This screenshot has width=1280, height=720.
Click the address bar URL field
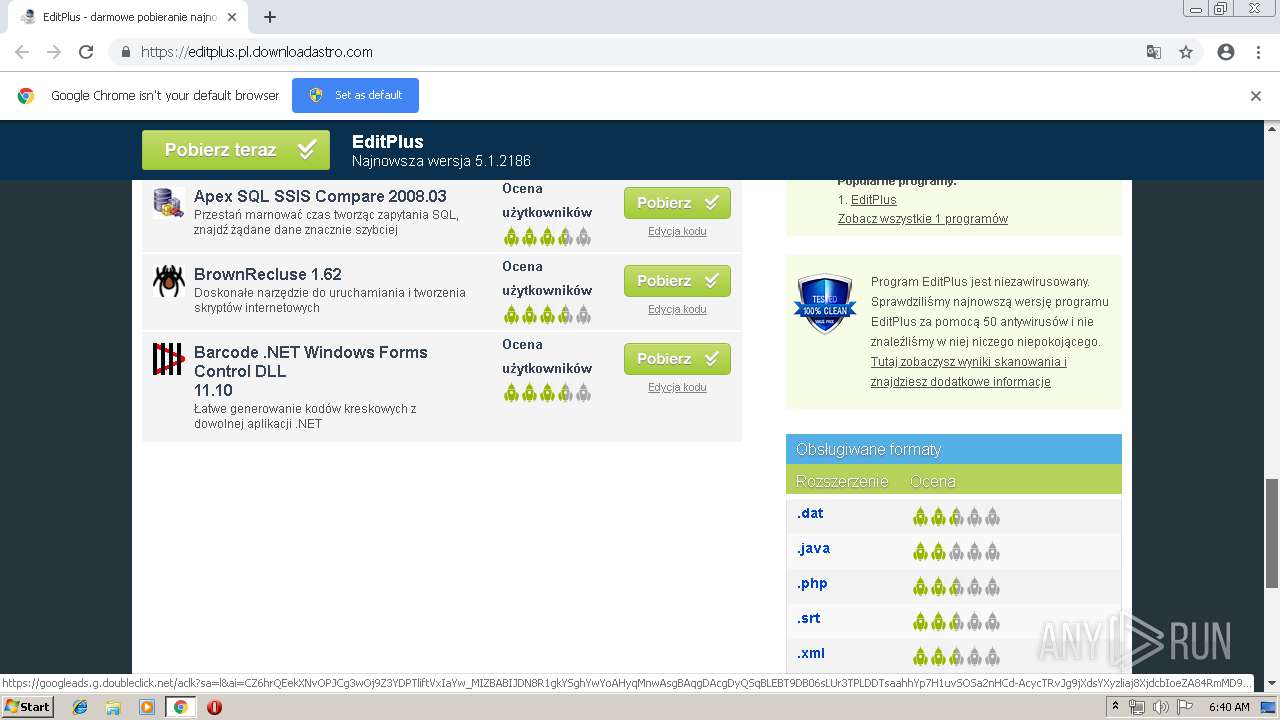coord(640,52)
